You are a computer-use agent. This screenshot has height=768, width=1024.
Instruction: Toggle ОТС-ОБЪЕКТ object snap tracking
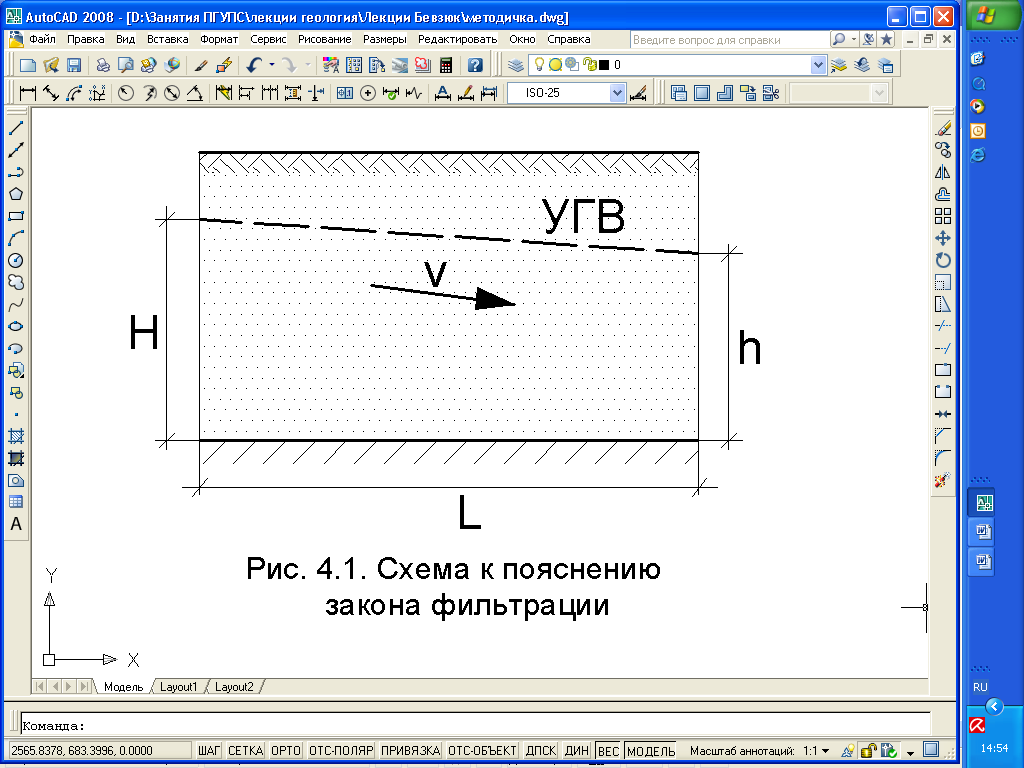(482, 751)
